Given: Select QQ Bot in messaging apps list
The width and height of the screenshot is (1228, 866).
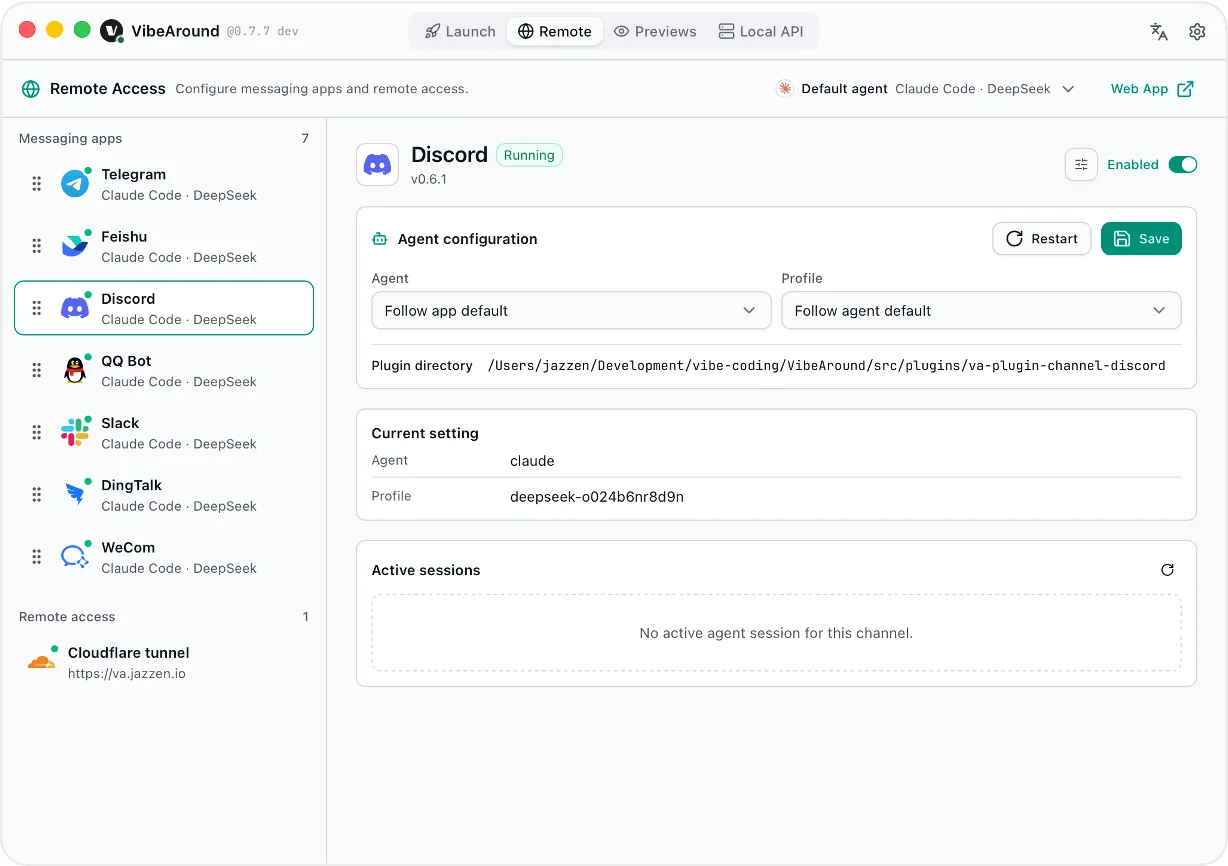Looking at the screenshot, I should (164, 370).
